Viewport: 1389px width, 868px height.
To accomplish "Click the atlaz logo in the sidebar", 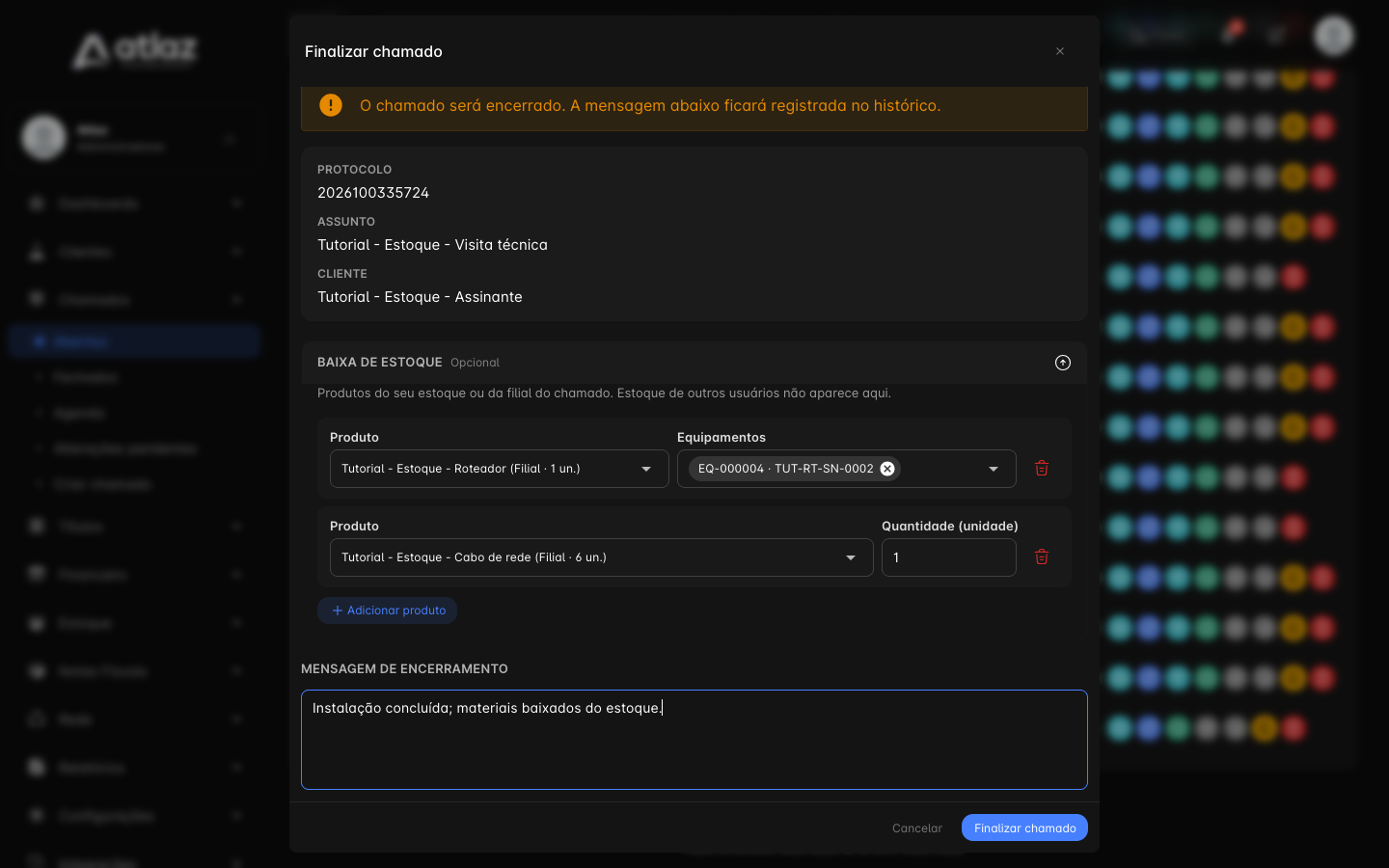I will pyautogui.click(x=135, y=50).
